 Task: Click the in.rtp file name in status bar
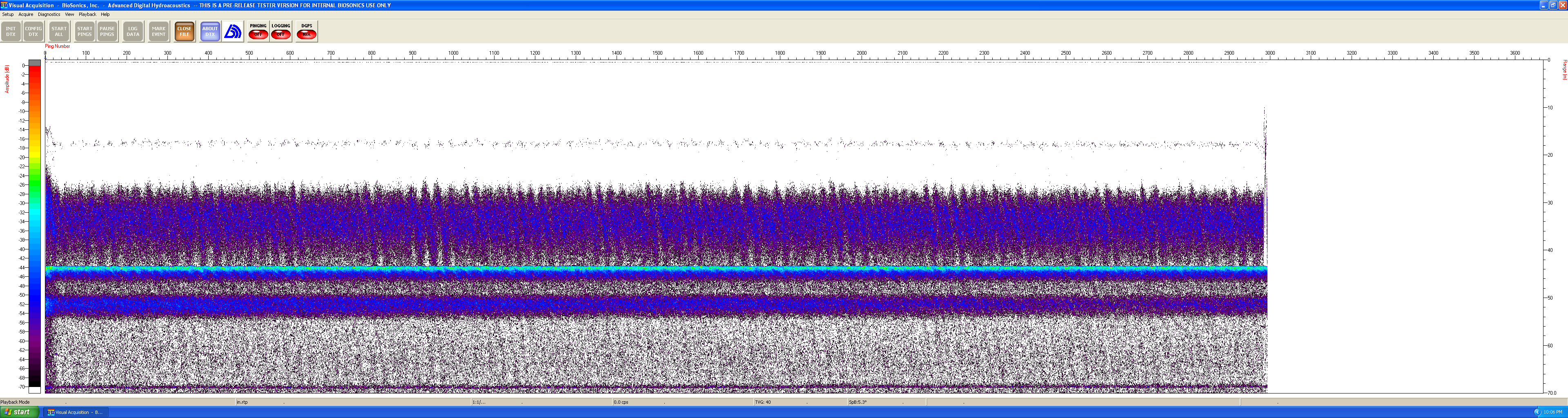click(x=242, y=402)
